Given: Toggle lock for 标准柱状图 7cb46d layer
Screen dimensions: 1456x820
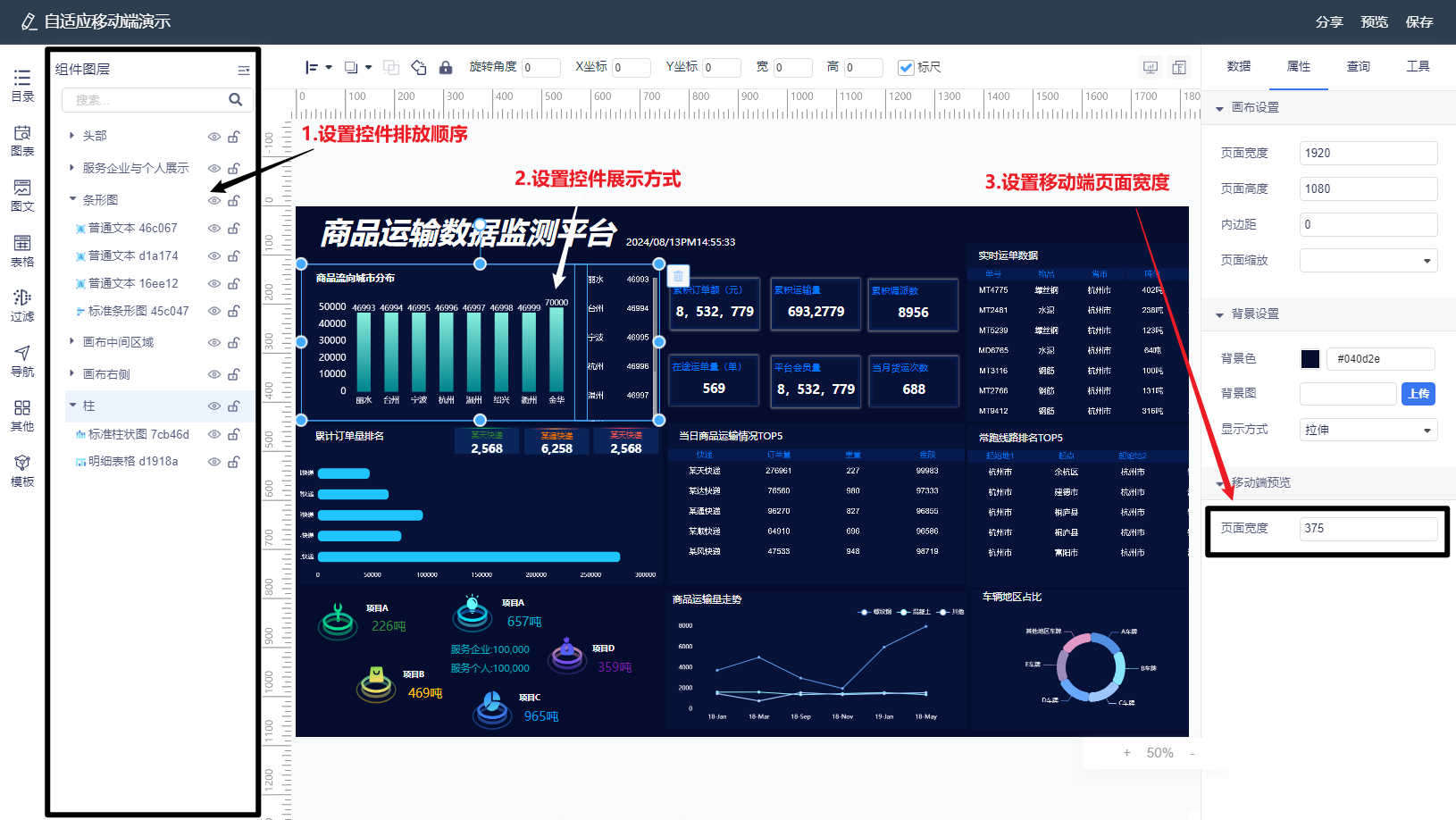Looking at the screenshot, I should point(233,434).
